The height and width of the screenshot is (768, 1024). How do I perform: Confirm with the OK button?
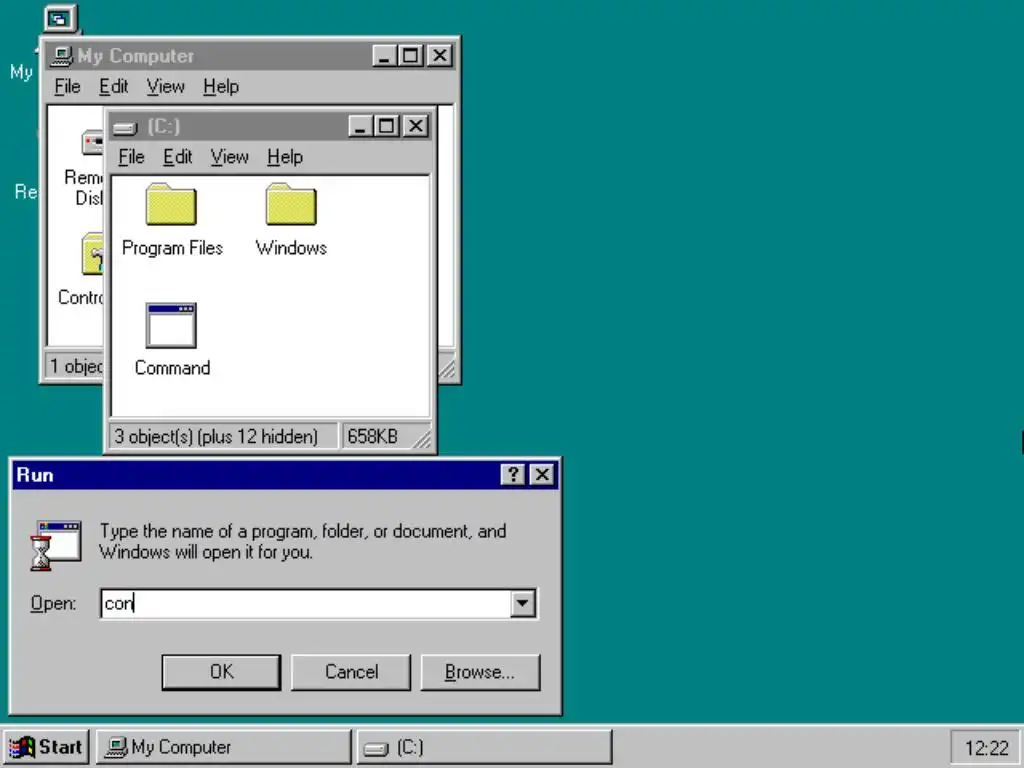point(221,672)
